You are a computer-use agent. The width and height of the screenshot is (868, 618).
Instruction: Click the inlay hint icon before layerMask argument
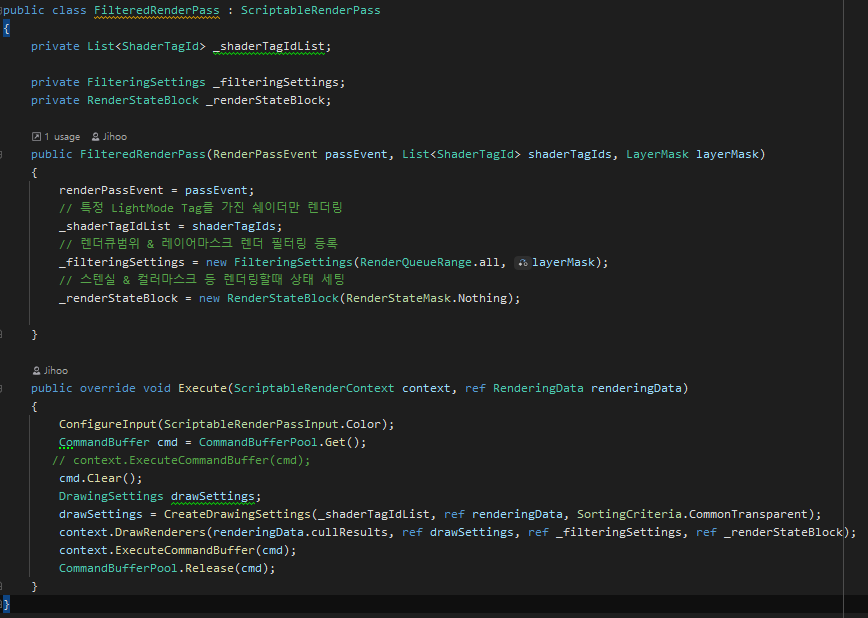(x=523, y=262)
